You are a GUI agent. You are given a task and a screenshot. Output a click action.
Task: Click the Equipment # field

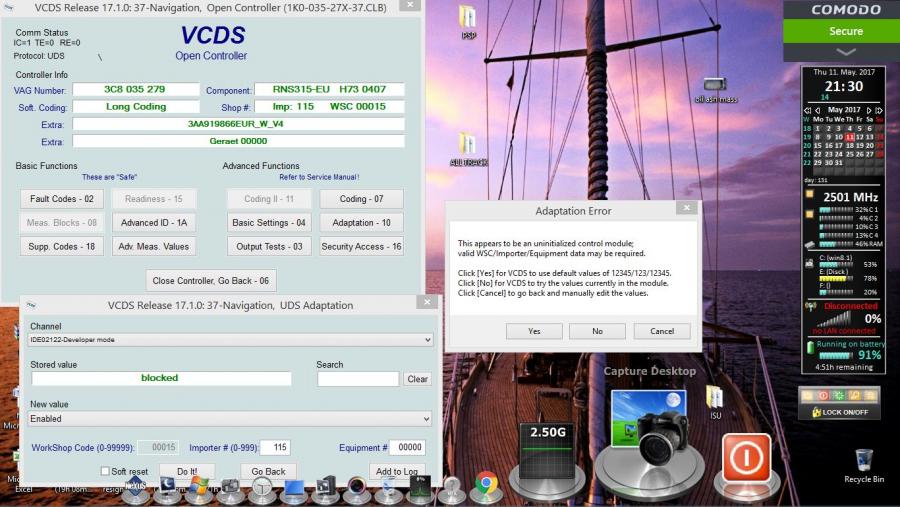pos(408,447)
